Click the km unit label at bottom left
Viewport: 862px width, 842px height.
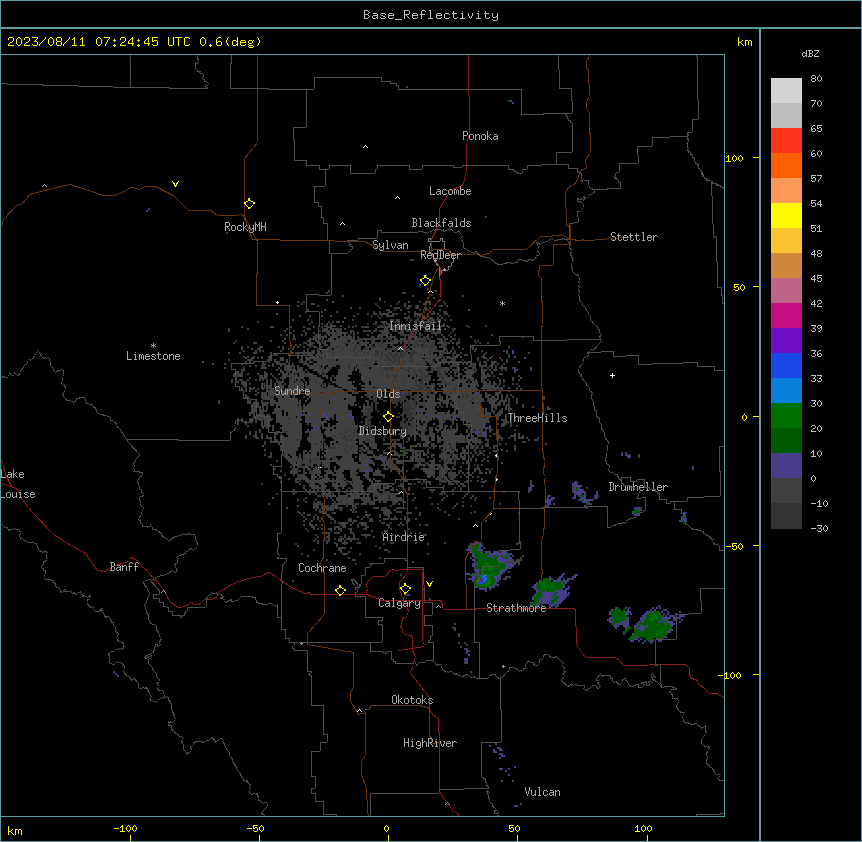15,831
